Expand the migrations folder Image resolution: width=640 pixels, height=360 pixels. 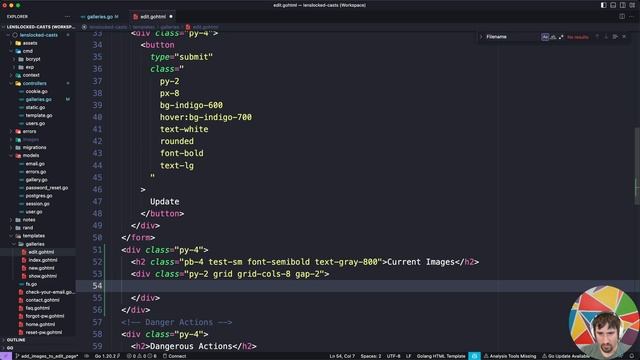[x=34, y=148]
